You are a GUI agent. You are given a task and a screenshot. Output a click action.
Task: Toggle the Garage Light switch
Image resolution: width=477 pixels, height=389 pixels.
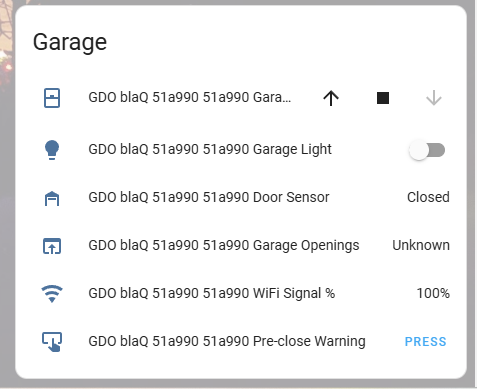point(427,150)
